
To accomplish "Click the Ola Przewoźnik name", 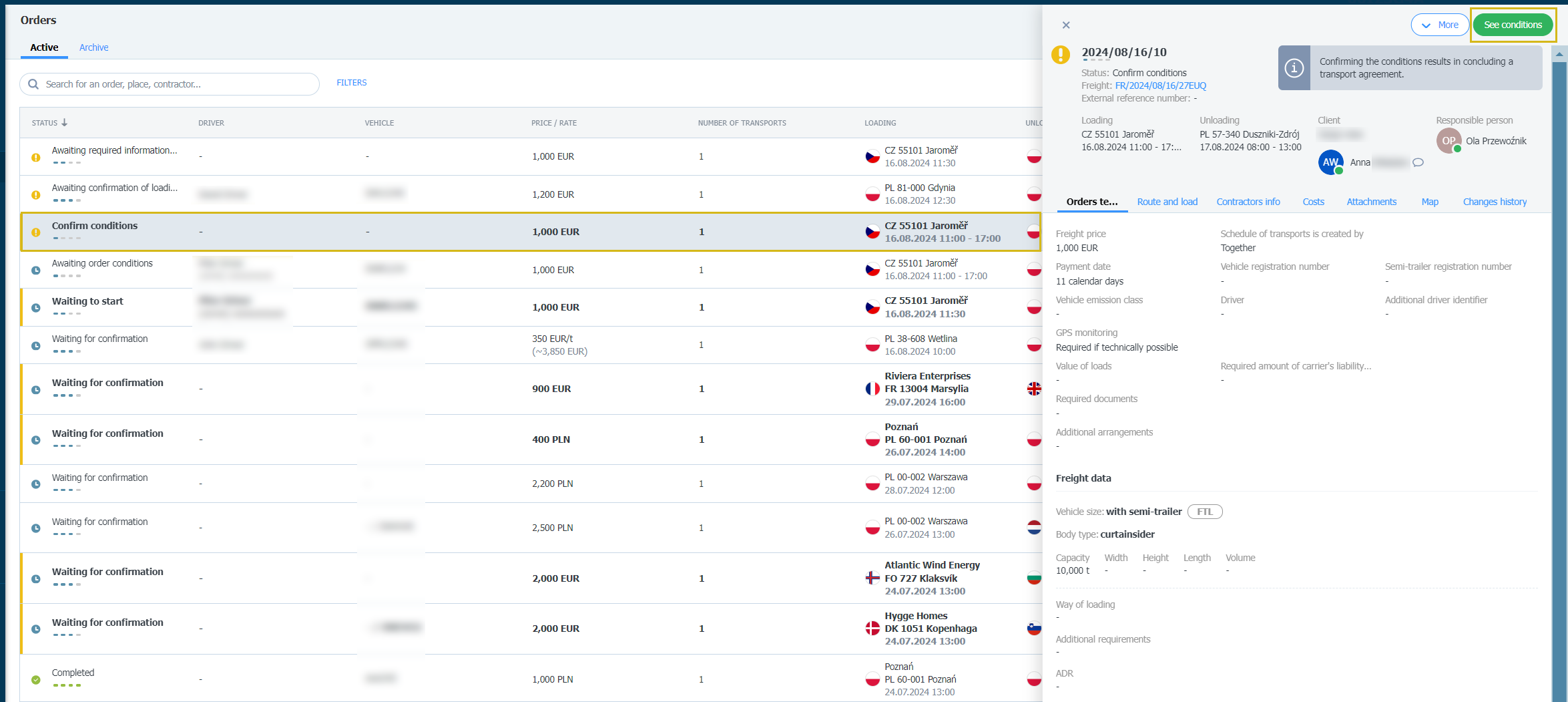I will click(x=1496, y=141).
